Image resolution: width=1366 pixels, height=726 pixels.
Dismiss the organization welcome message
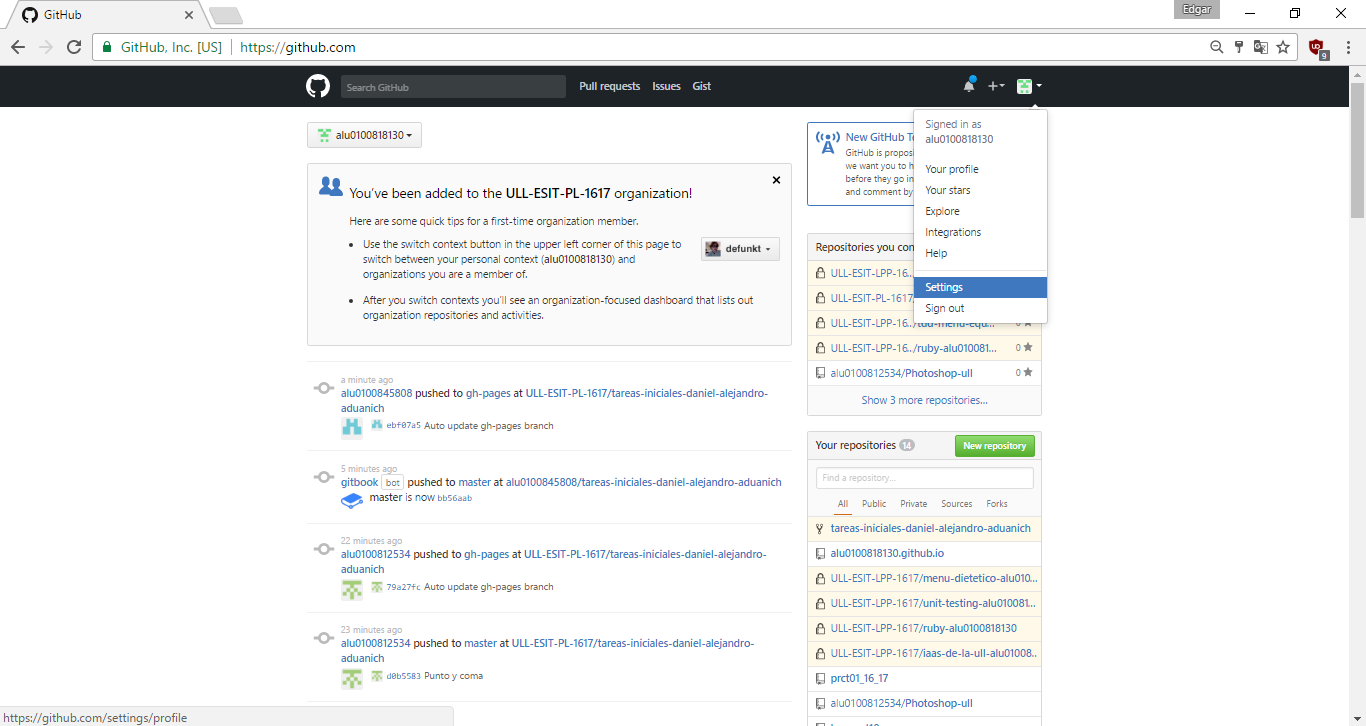point(776,180)
